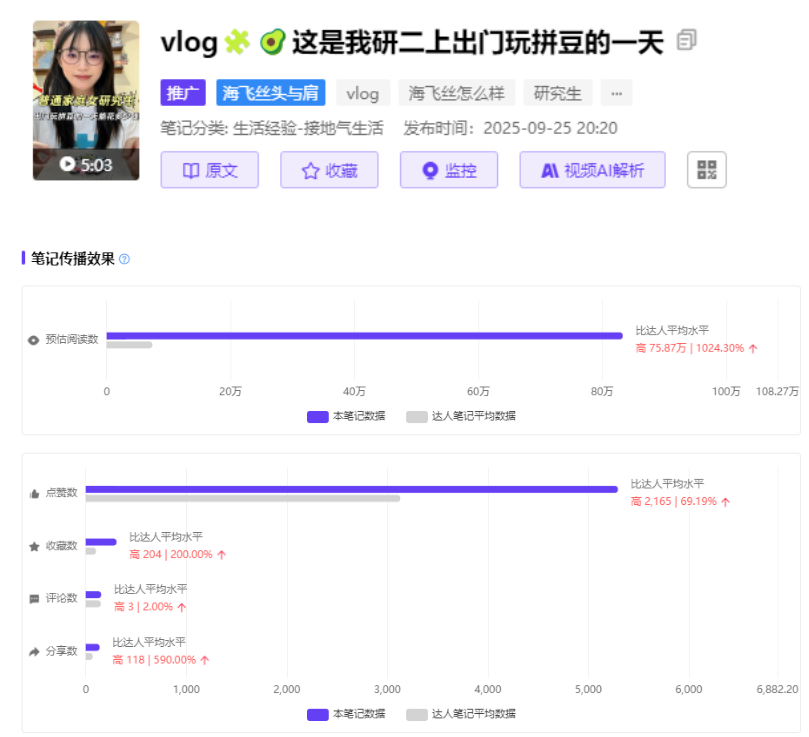This screenshot has height=737, width=809.
Task: Click the share arrow icon for 分享数
Action: 34,652
